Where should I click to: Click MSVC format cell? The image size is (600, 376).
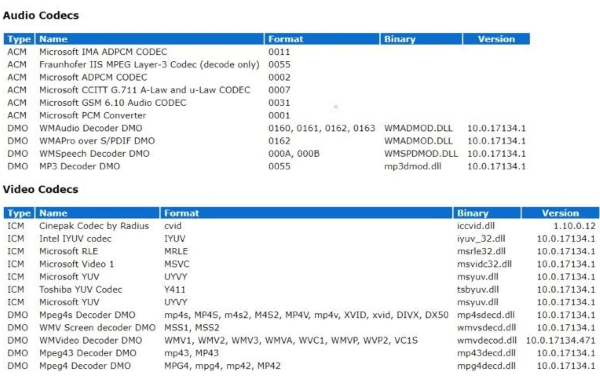(x=176, y=264)
